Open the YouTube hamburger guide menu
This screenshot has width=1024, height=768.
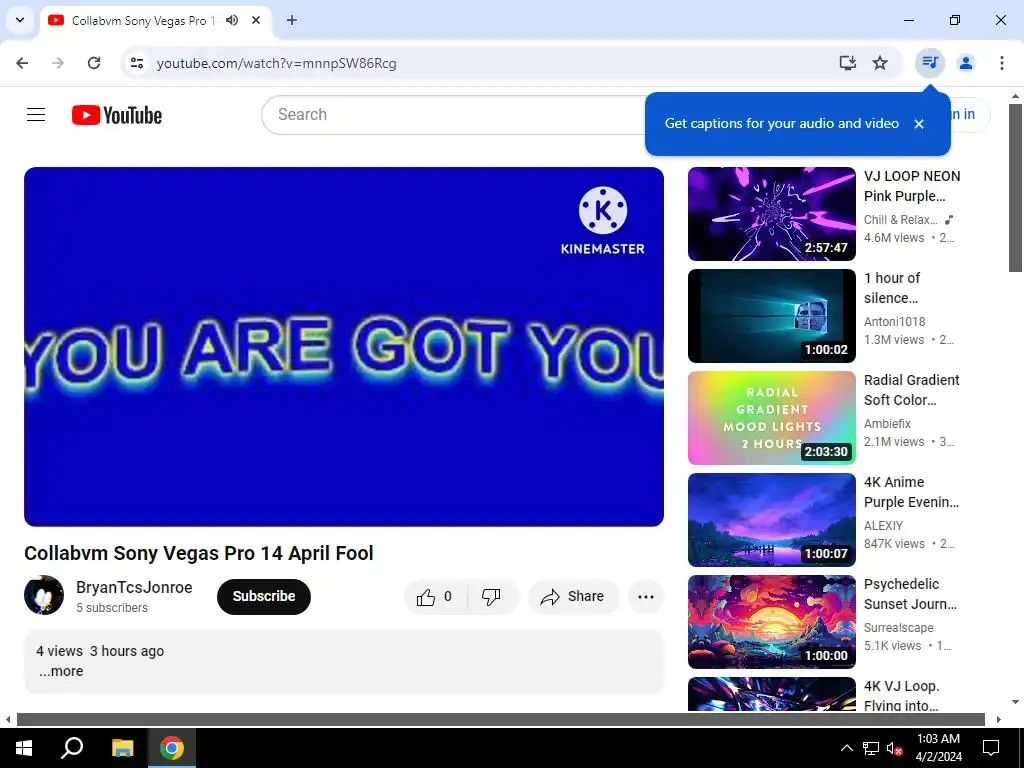pos(36,115)
